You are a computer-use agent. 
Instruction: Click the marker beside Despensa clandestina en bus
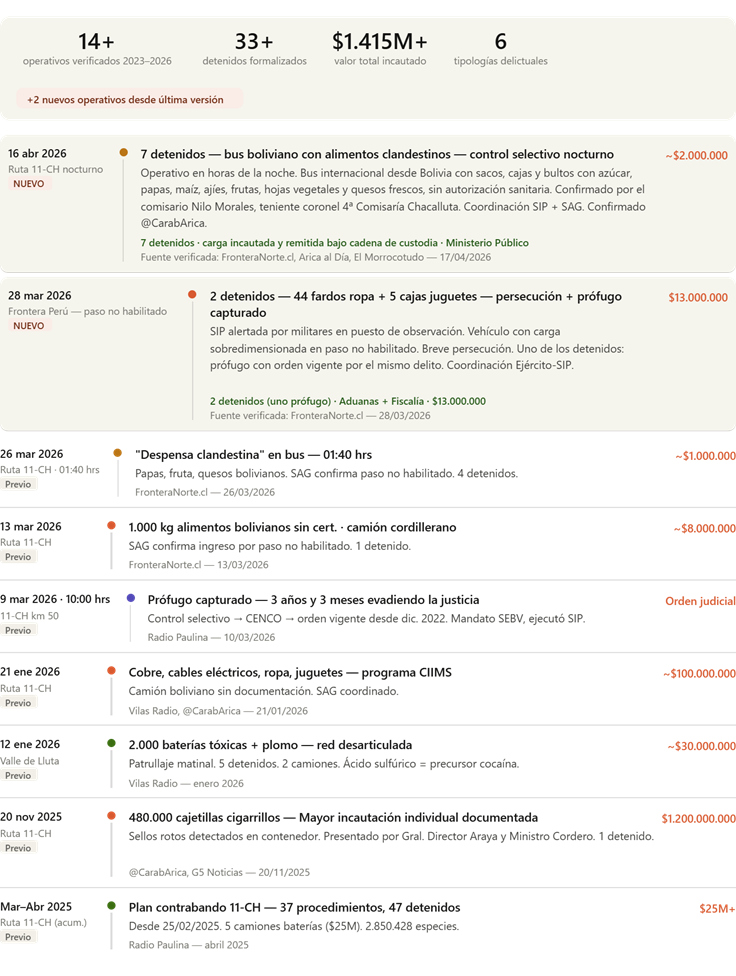coord(118,453)
